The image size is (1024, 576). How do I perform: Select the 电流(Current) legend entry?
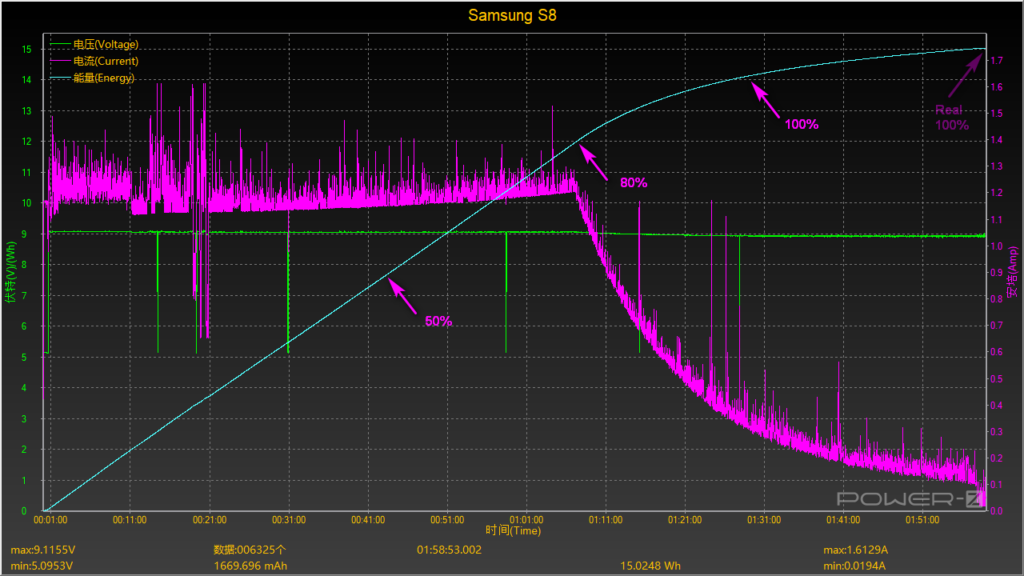click(x=106, y=61)
